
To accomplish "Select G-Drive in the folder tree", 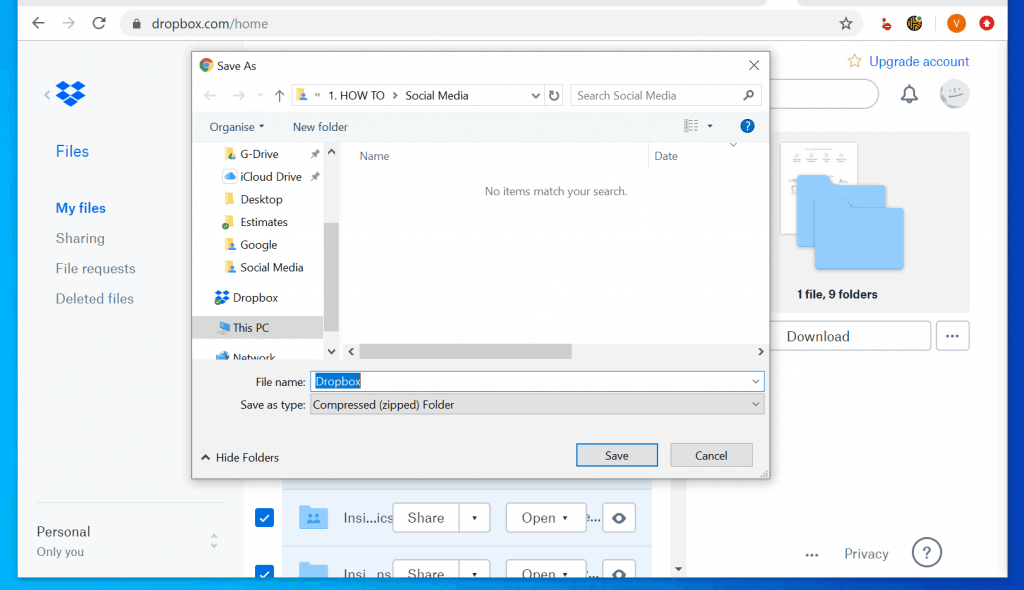I will 259,154.
